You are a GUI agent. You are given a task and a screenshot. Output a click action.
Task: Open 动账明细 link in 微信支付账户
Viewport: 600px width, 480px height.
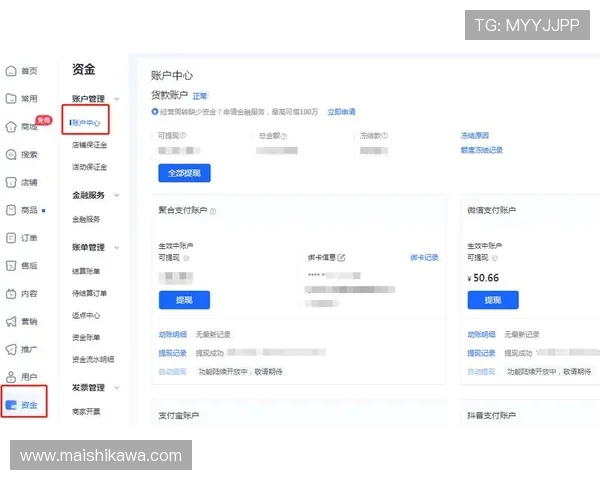pyautogui.click(x=481, y=335)
